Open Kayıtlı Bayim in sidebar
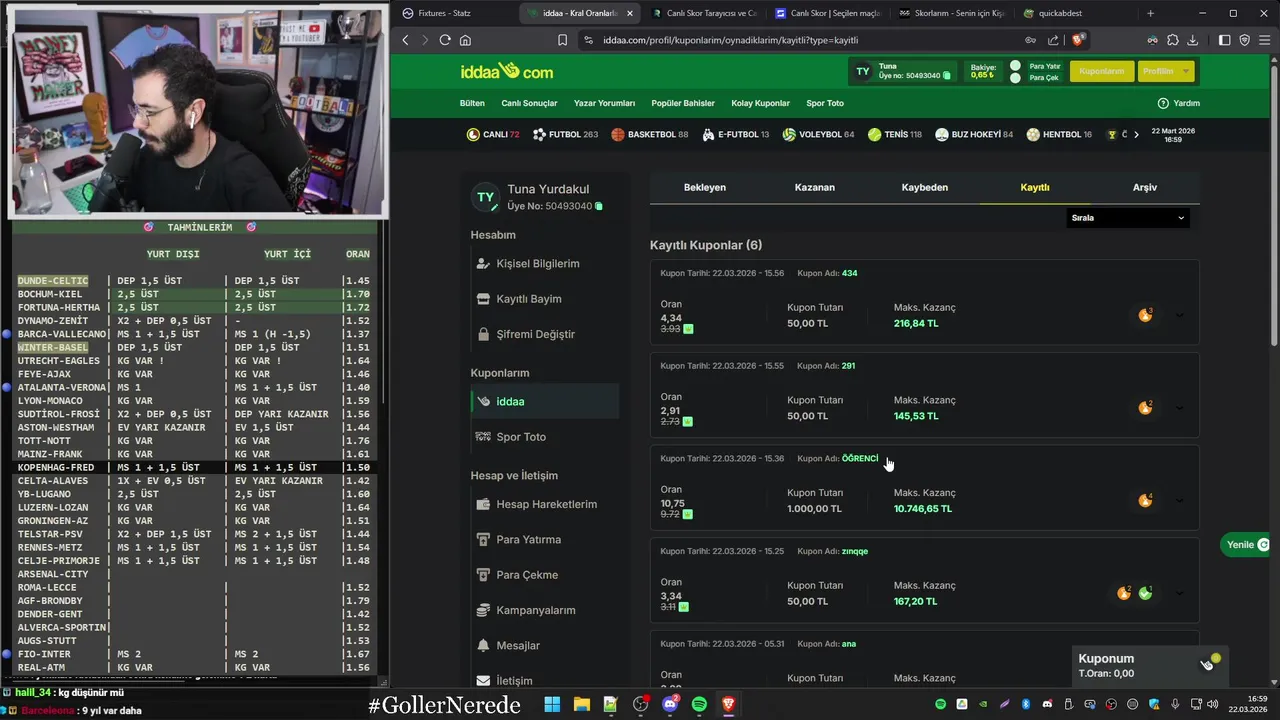The height and width of the screenshot is (720, 1280). coord(529,299)
